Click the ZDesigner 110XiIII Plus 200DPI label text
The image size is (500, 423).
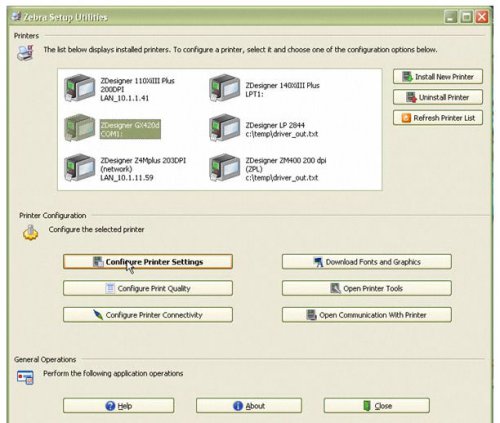tap(137, 89)
